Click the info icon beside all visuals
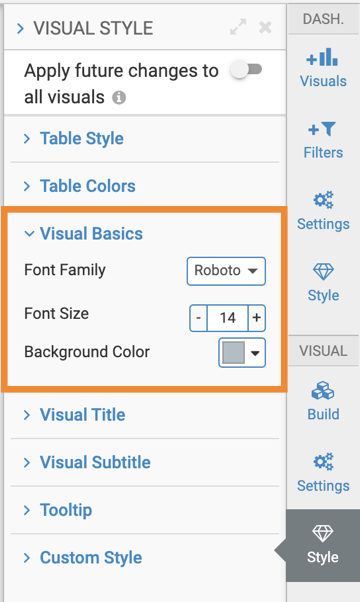 (119, 98)
